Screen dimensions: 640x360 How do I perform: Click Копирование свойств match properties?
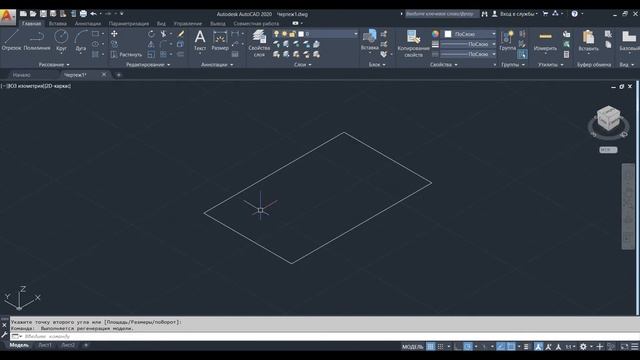(413, 43)
